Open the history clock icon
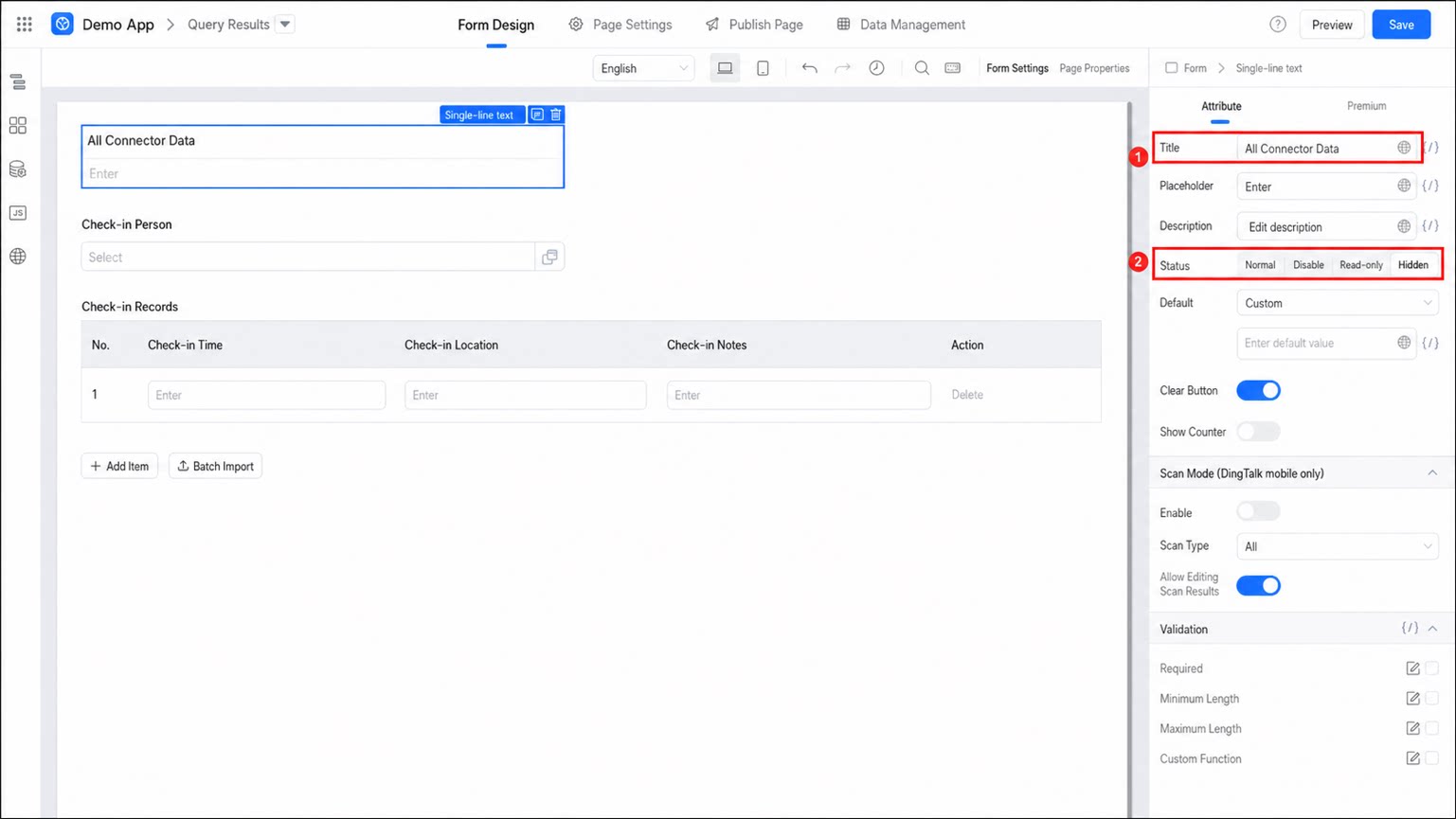Screen dimensions: 1456x819 (x=877, y=68)
